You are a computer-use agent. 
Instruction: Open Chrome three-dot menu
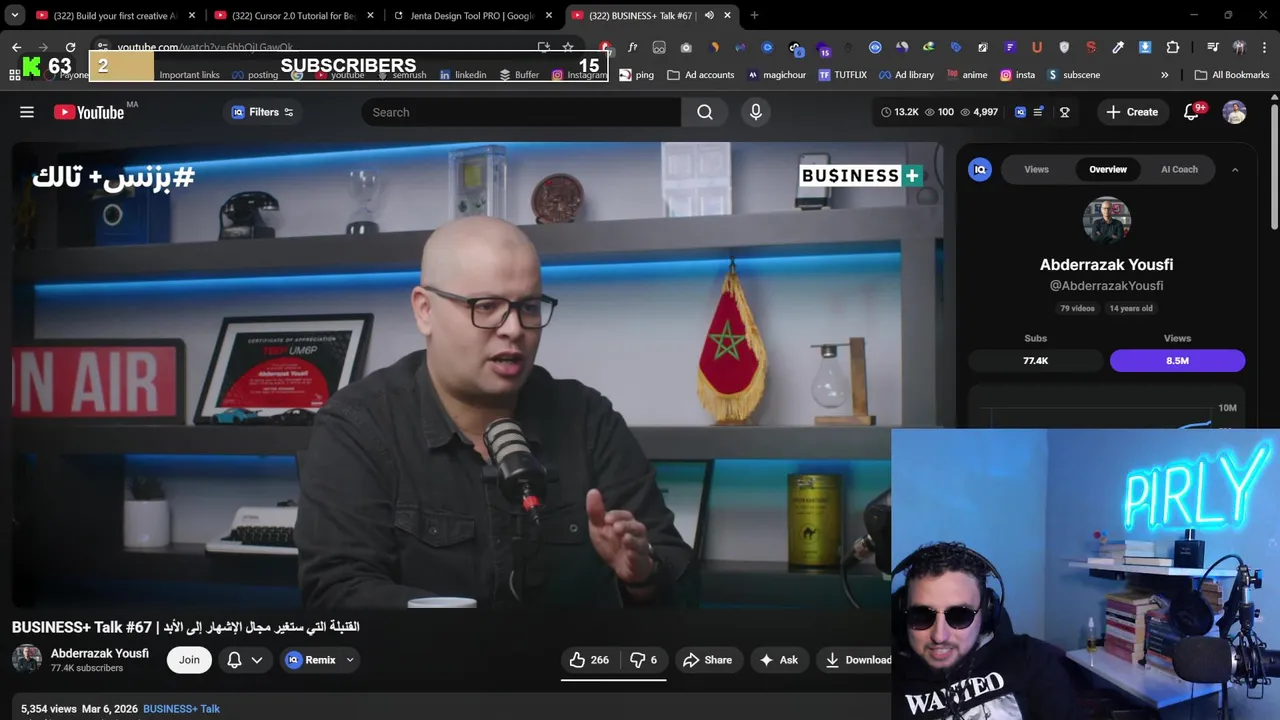(1265, 47)
